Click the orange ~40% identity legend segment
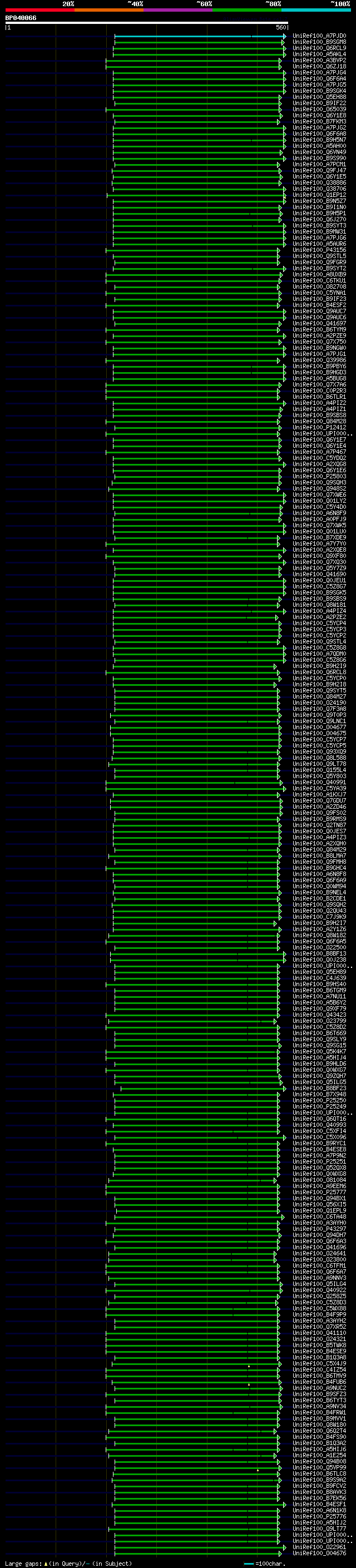This screenshot has width=356, height=1568. [109, 10]
